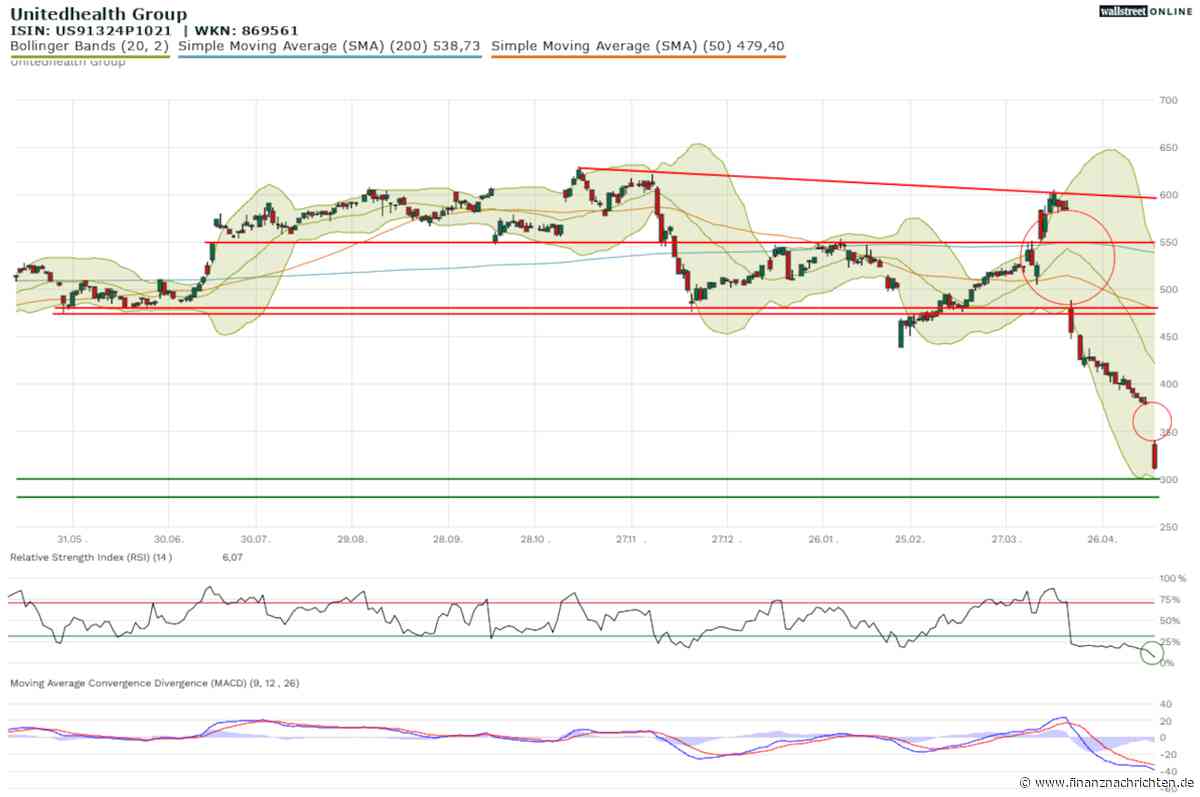Click the 650 price axis label
Image resolution: width=1200 pixels, height=797 pixels.
coord(1167,148)
